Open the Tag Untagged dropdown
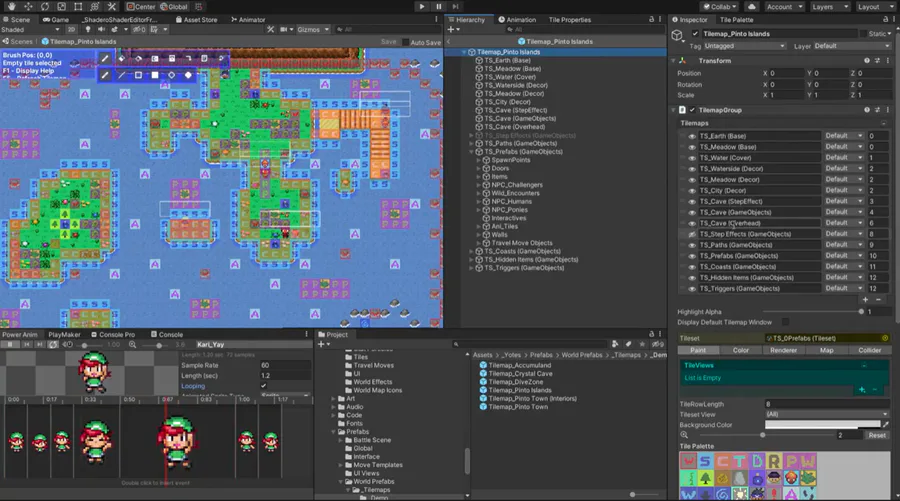Screen dimensions: 900x501 [744, 46]
